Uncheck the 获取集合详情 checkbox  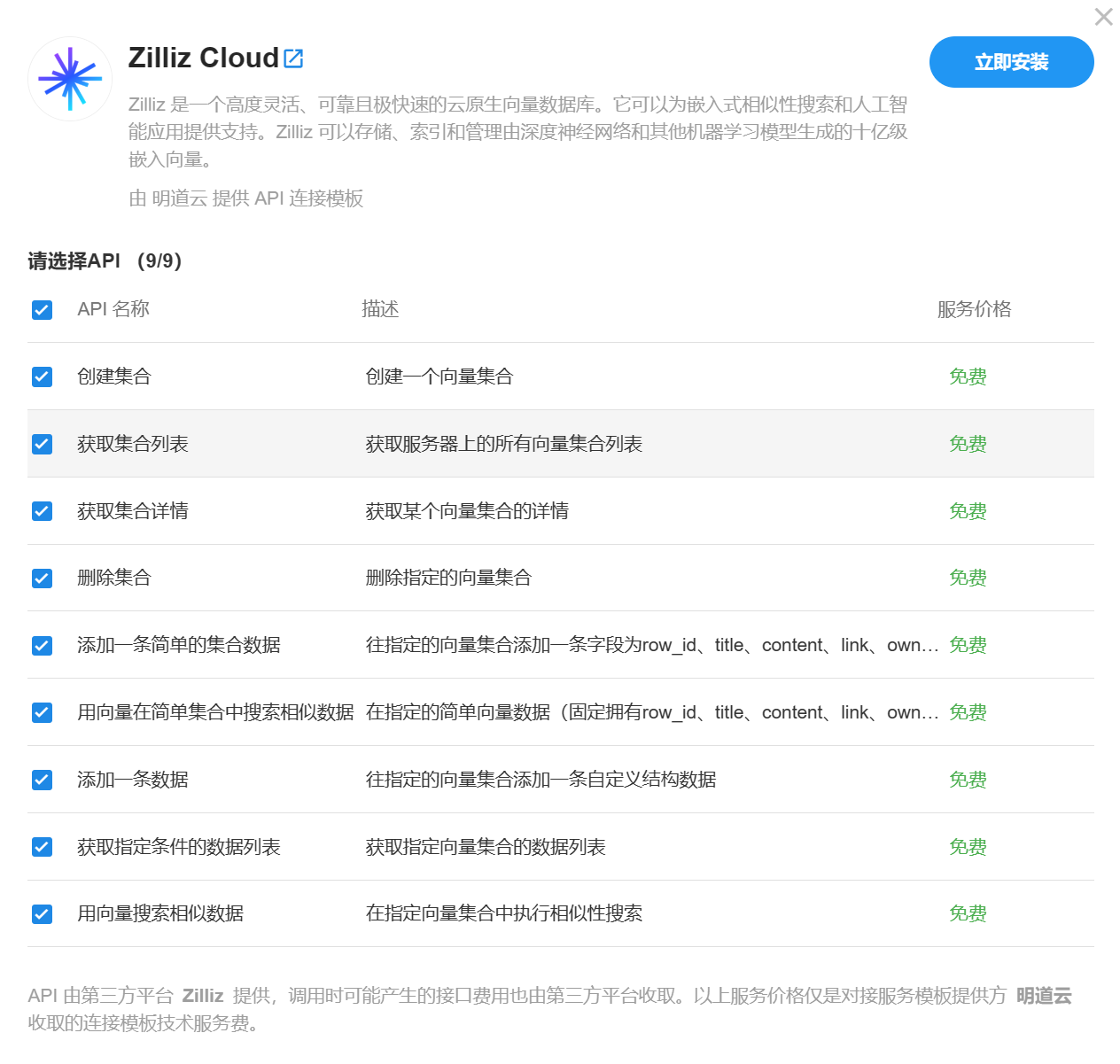pyautogui.click(x=42, y=511)
